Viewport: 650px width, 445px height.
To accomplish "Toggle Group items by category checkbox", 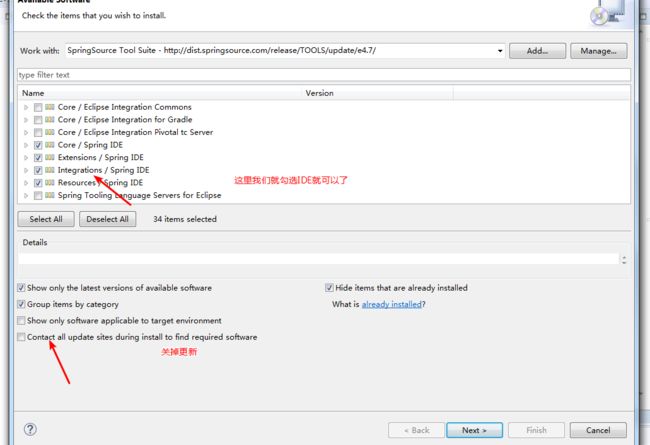I will click(x=21, y=304).
